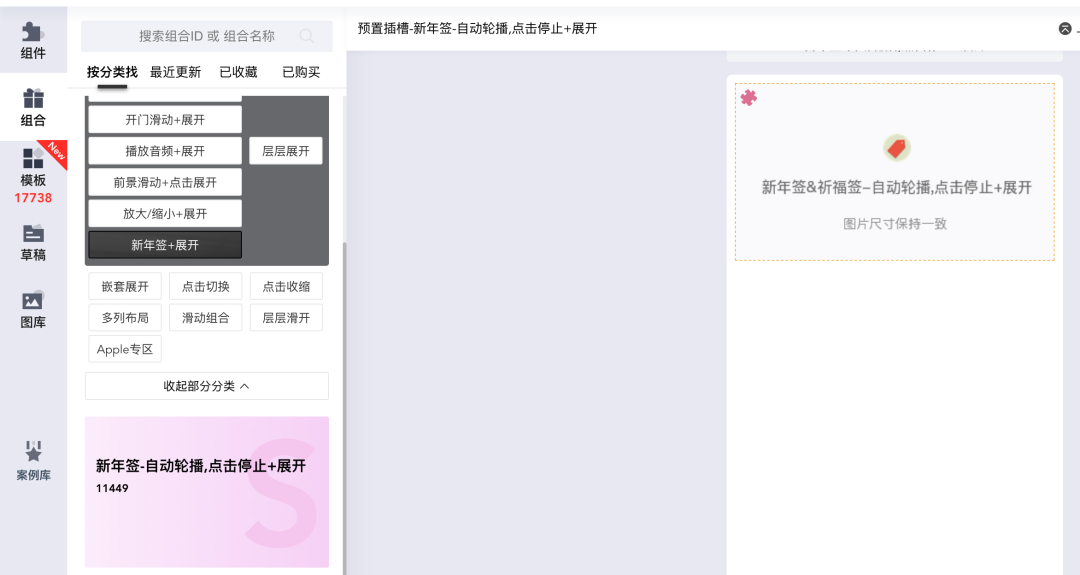Click the round icon in the top right corner
Image resolution: width=1080 pixels, height=575 pixels.
click(1065, 28)
